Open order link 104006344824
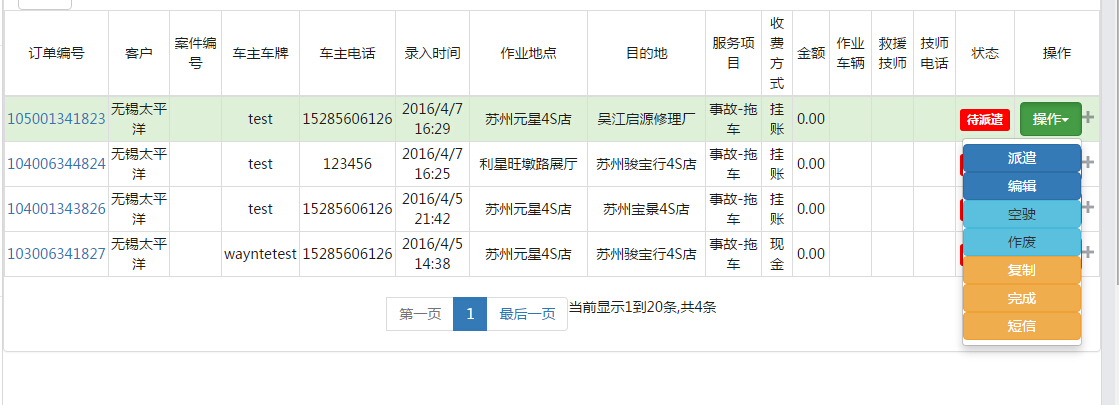This screenshot has width=1119, height=405. pos(56,164)
